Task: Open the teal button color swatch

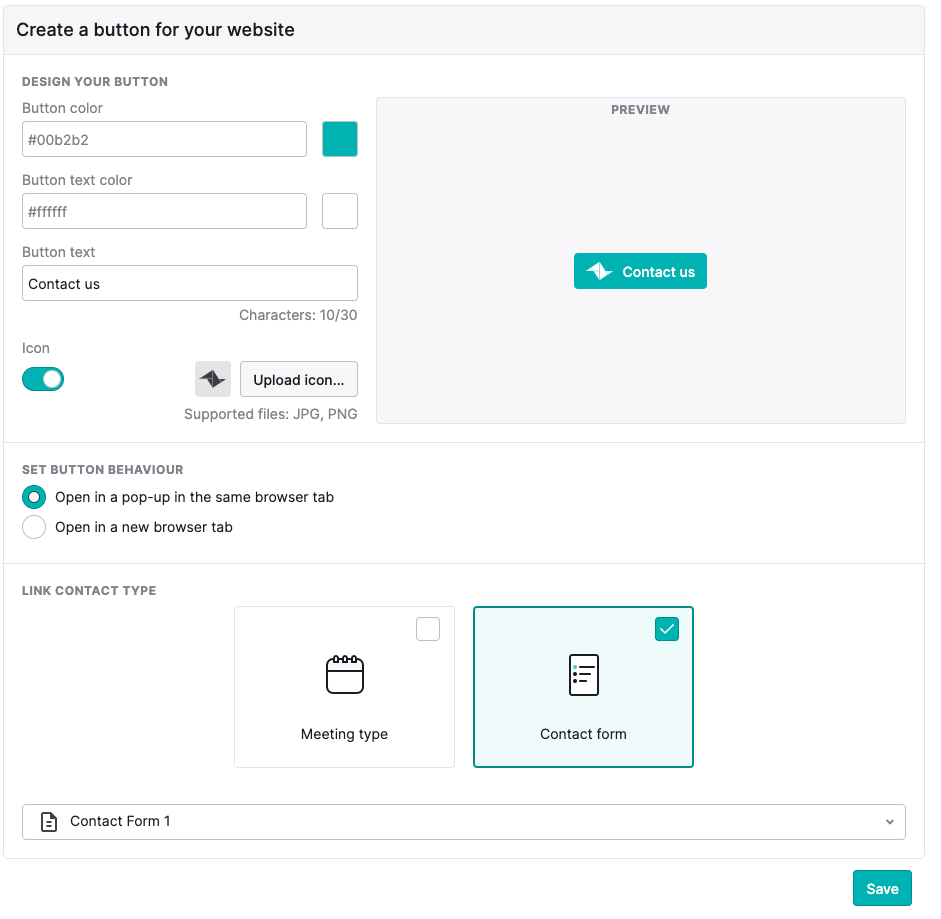Action: pos(340,139)
